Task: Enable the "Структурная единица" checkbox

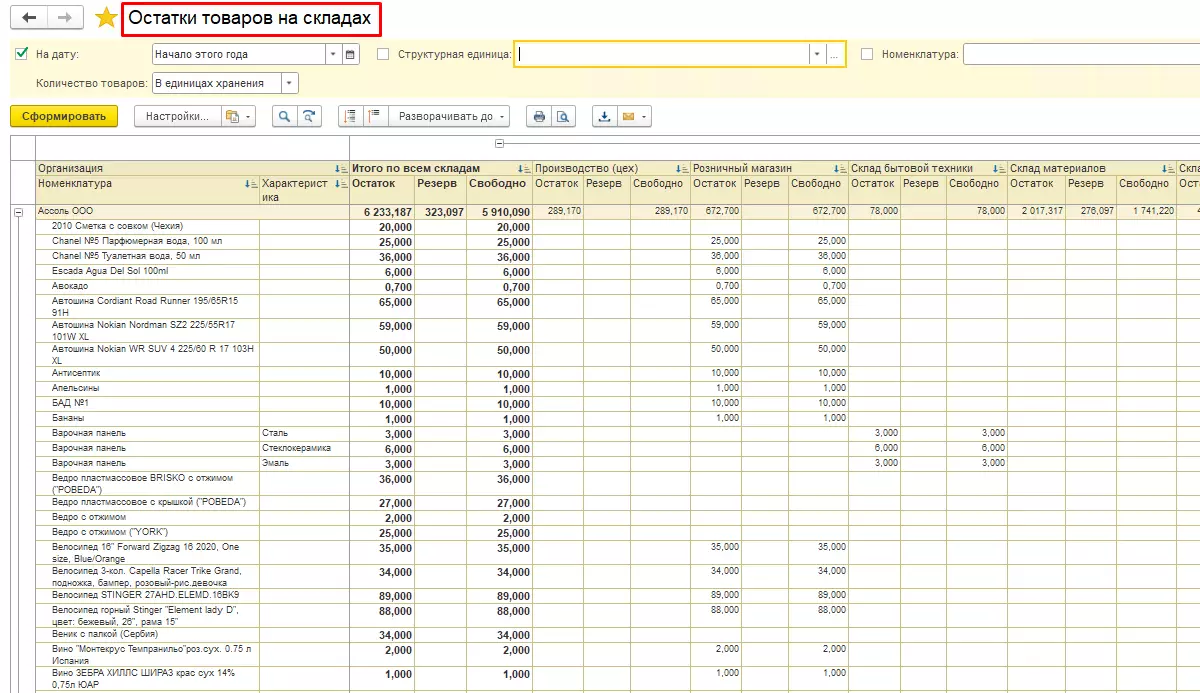Action: [383, 55]
